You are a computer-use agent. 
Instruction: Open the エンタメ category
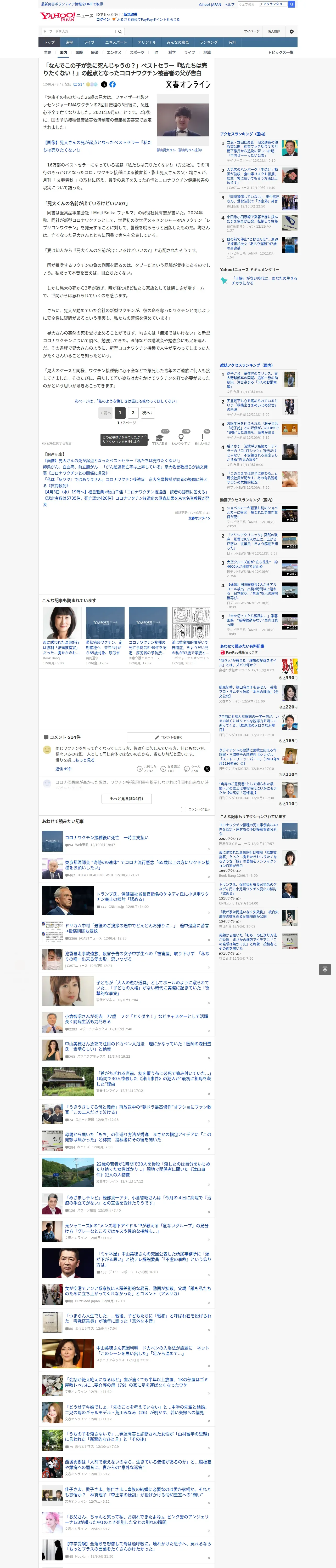tap(114, 52)
